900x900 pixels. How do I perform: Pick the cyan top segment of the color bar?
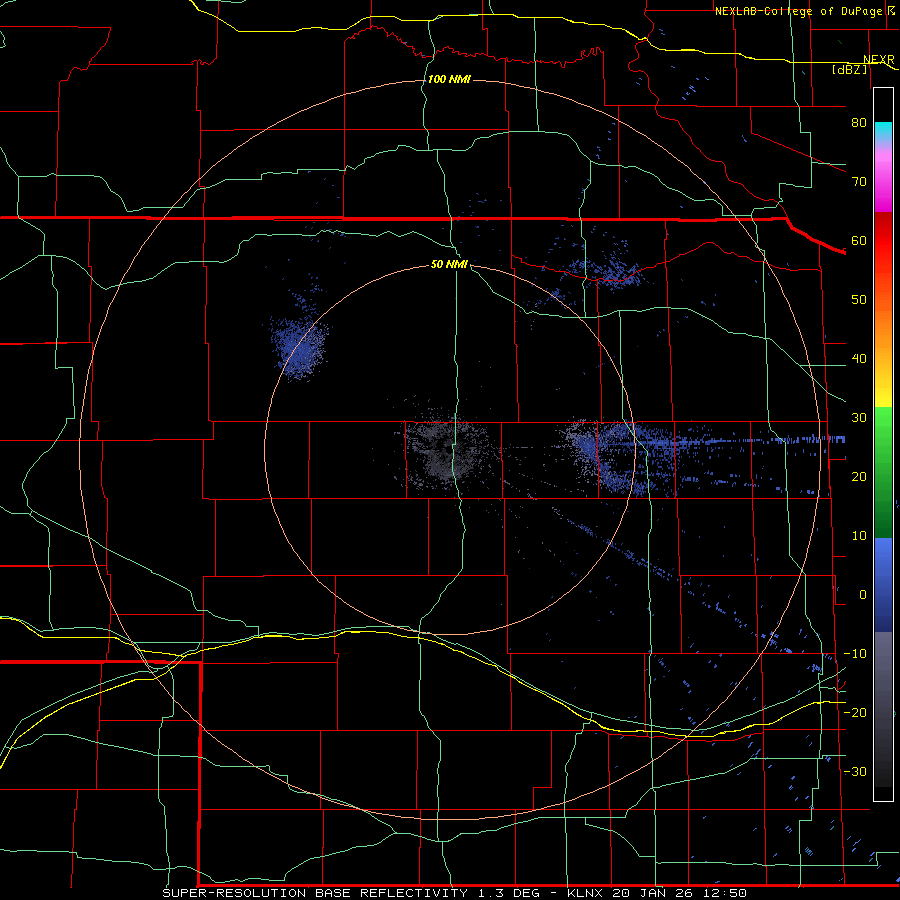[883, 130]
